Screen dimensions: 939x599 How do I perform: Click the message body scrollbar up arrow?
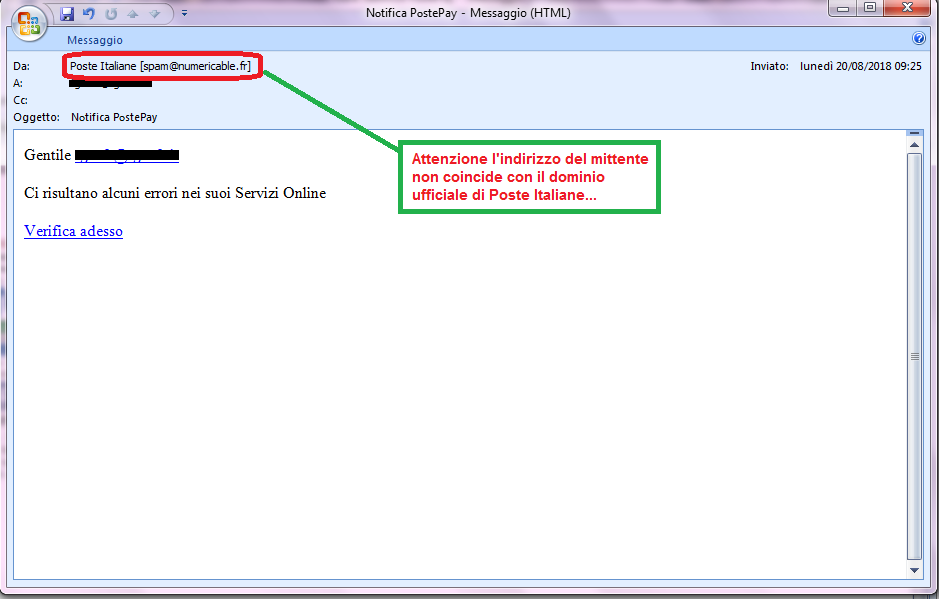click(x=914, y=145)
